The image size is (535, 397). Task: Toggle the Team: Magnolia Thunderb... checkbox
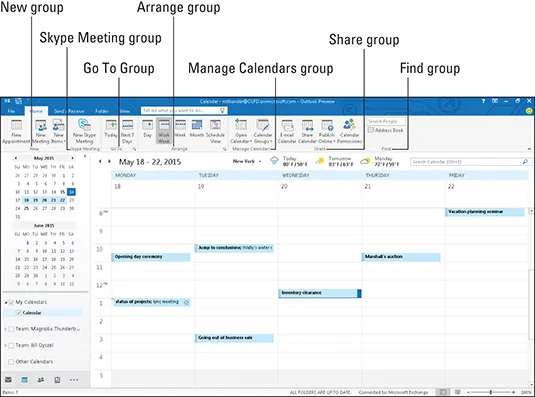coord(11,329)
